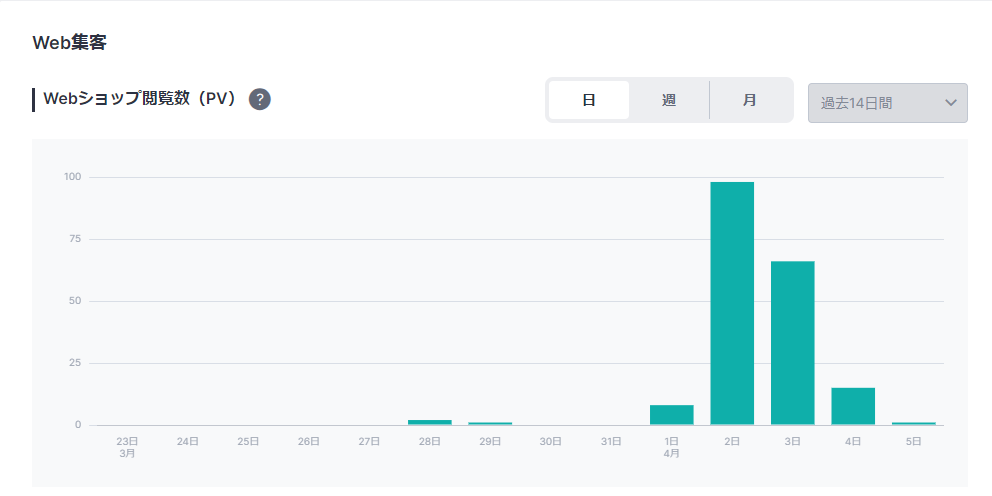Click the small bar for 29日
This screenshot has height=496, width=992.
point(490,423)
